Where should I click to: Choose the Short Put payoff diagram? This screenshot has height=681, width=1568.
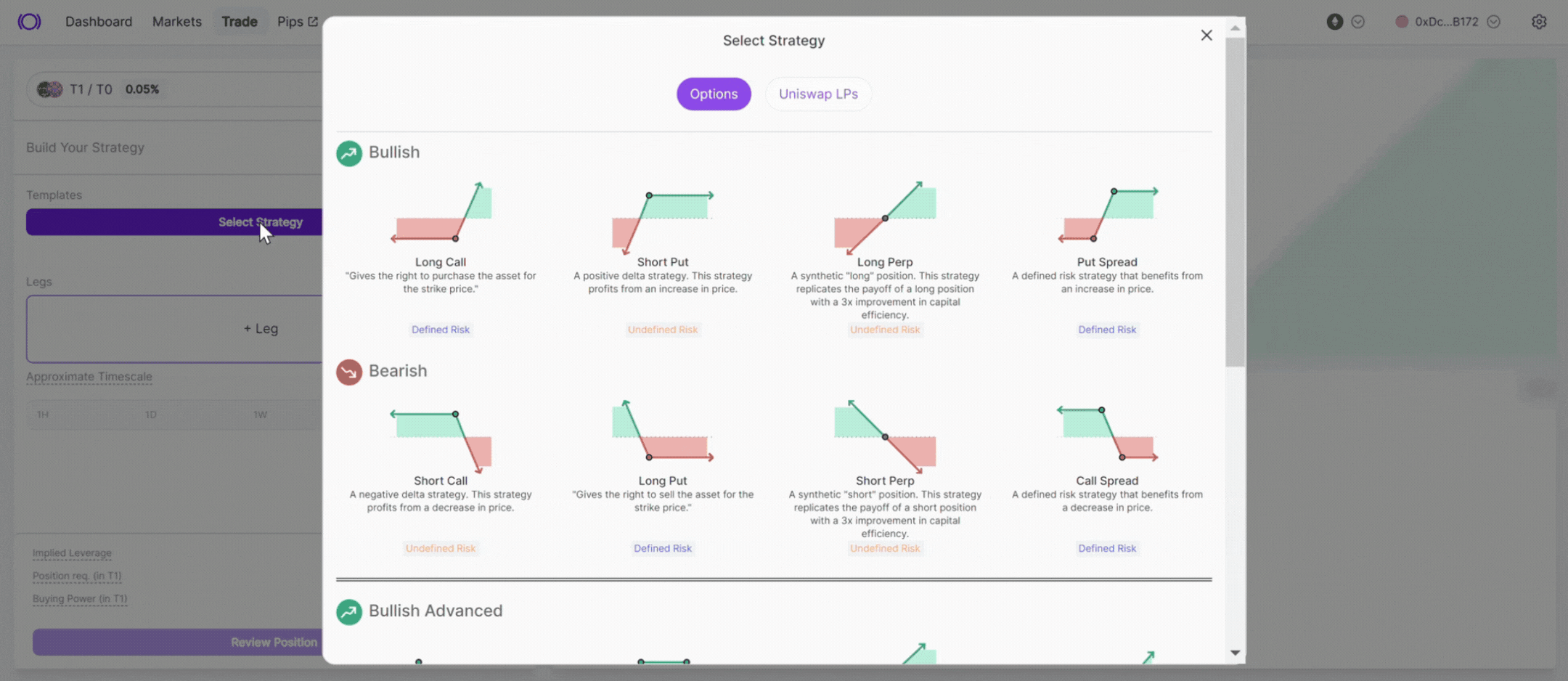point(662,217)
